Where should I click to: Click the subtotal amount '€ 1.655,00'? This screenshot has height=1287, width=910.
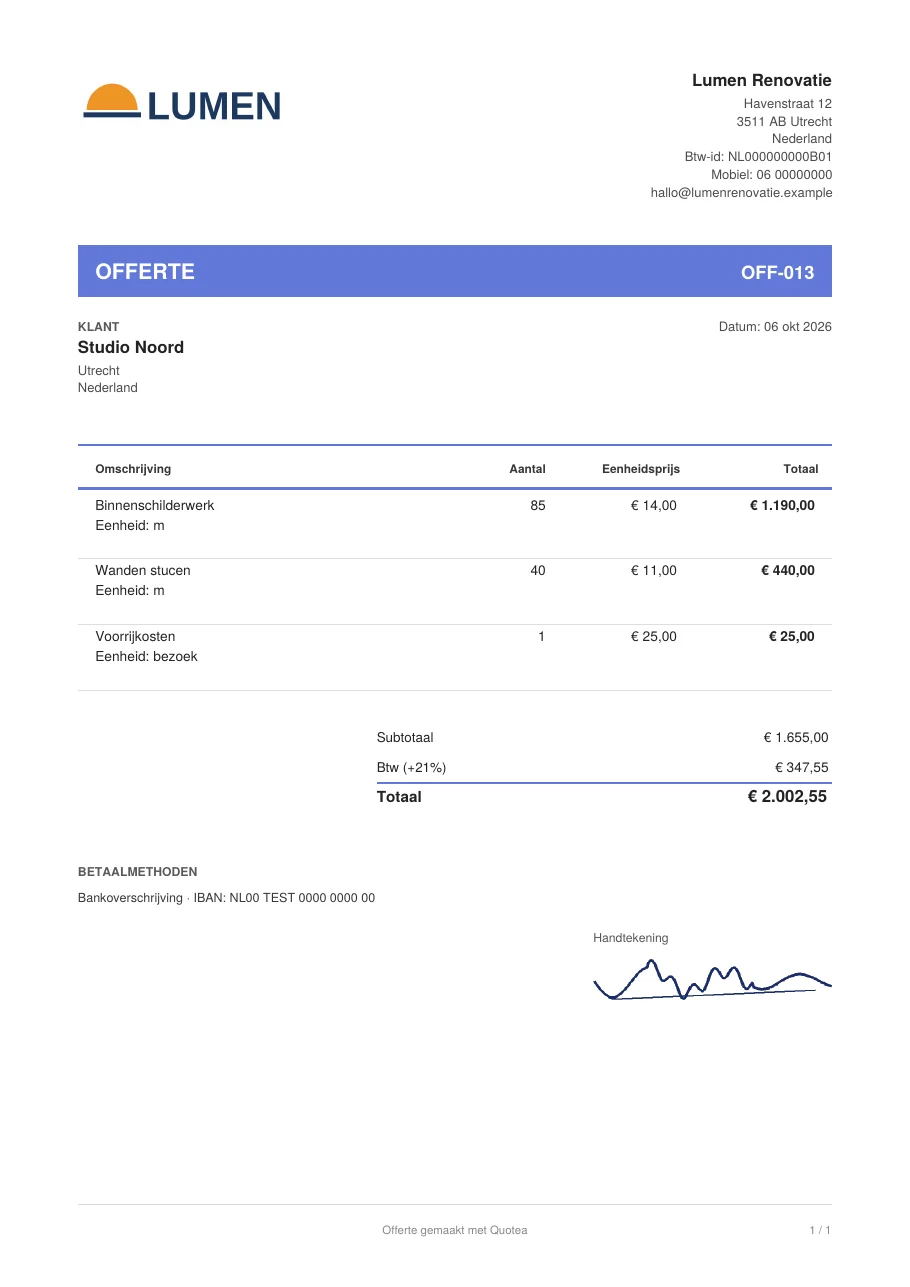[796, 738]
